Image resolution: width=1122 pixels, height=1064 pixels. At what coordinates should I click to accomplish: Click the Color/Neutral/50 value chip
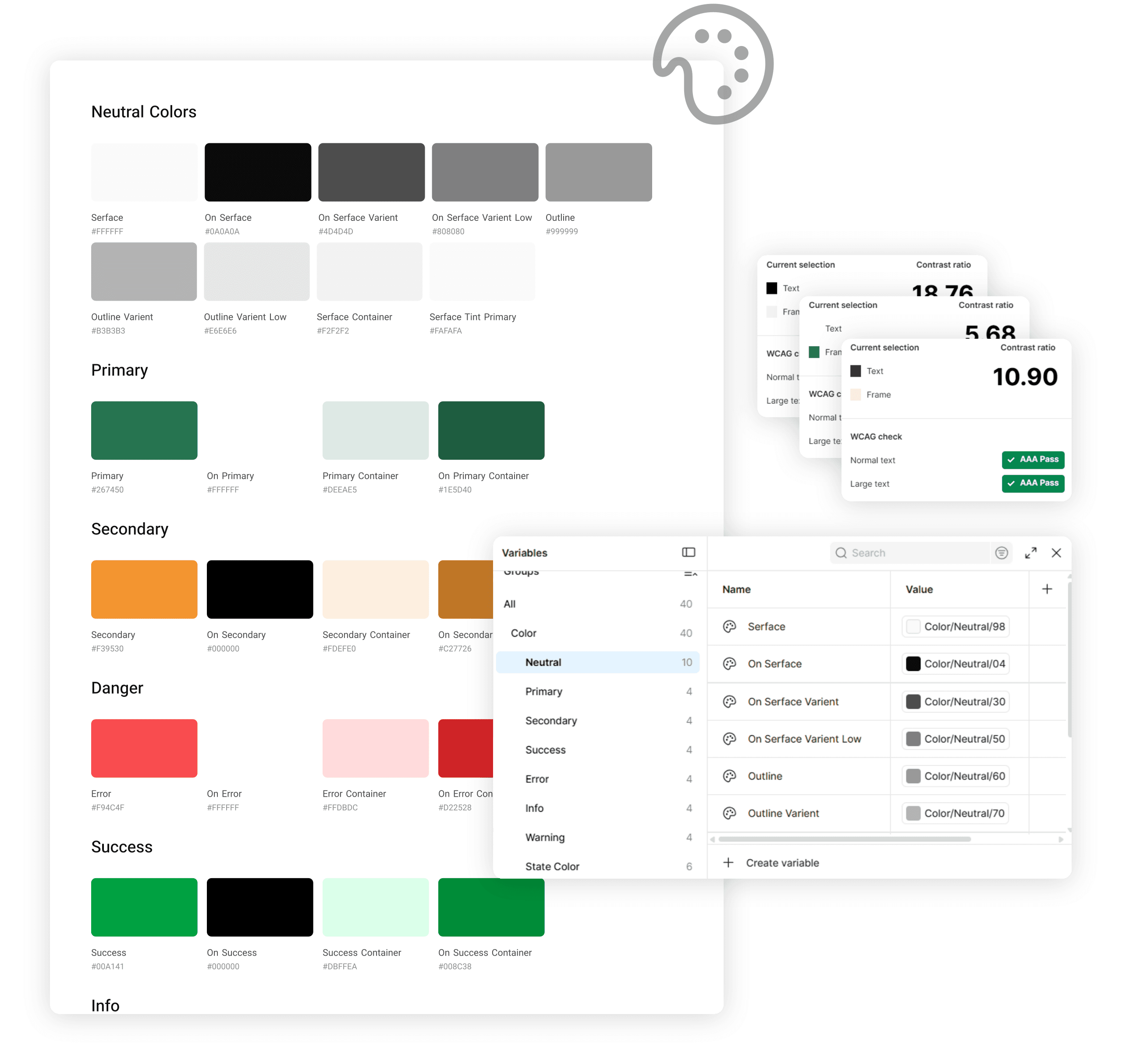click(955, 739)
